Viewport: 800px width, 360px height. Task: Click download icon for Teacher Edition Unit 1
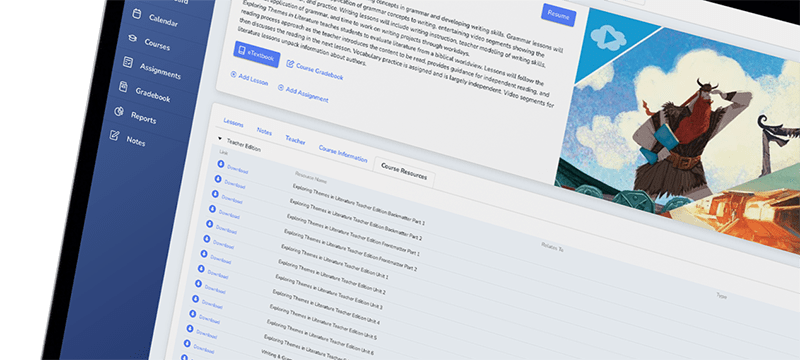(x=209, y=224)
